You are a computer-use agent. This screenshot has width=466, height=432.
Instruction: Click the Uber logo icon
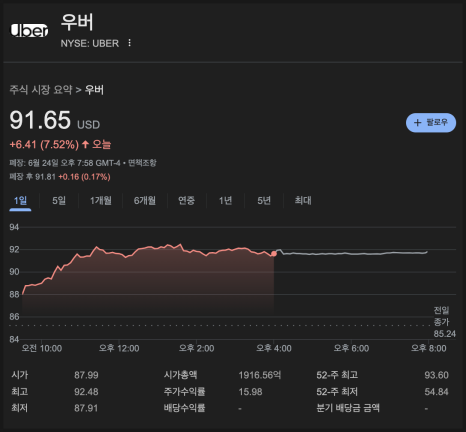point(29,30)
